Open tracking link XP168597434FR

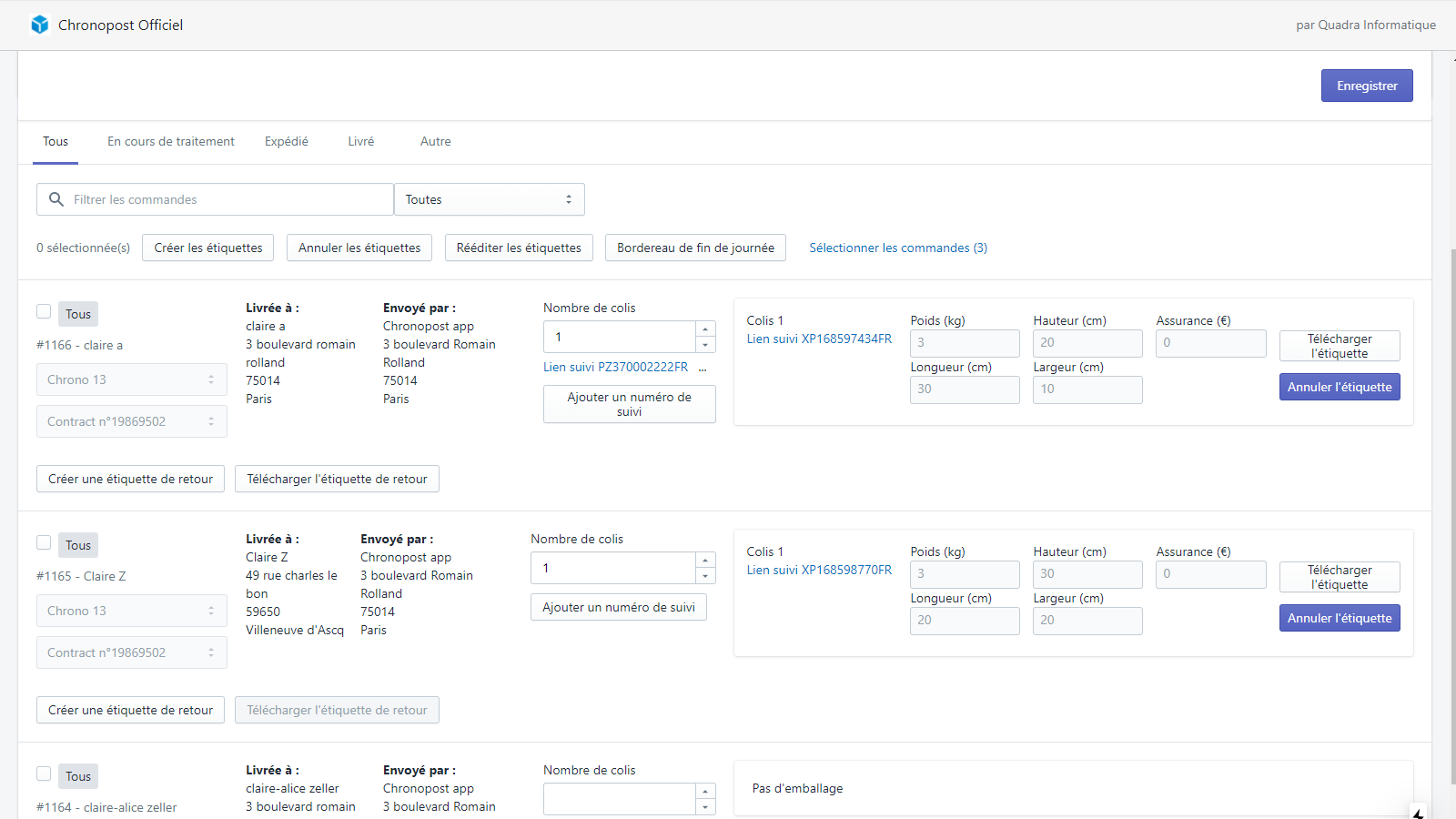[819, 339]
